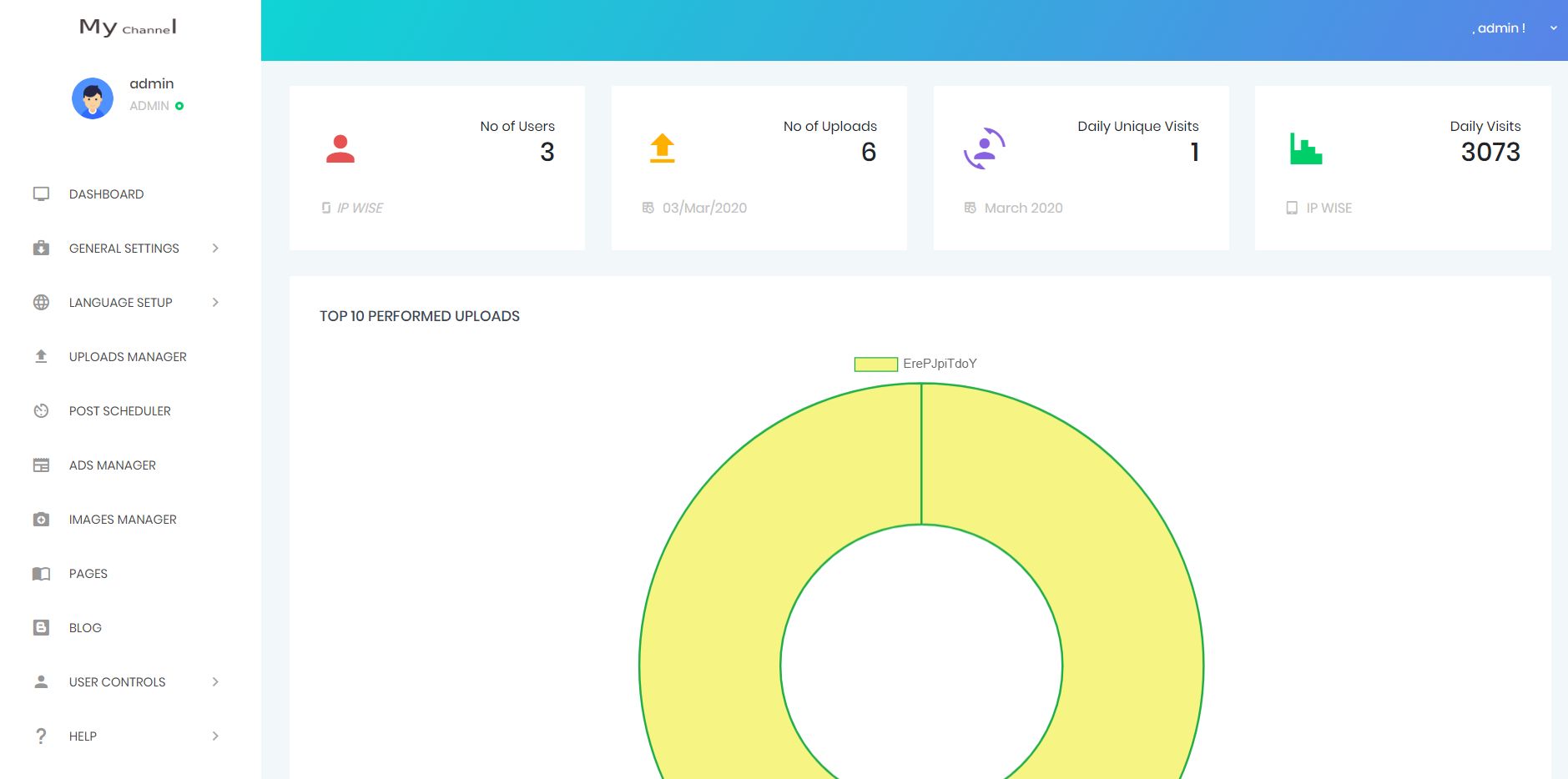The image size is (1568, 779).
Task: Toggle the ErePJpiTdoY legend color swatch
Action: [x=875, y=364]
